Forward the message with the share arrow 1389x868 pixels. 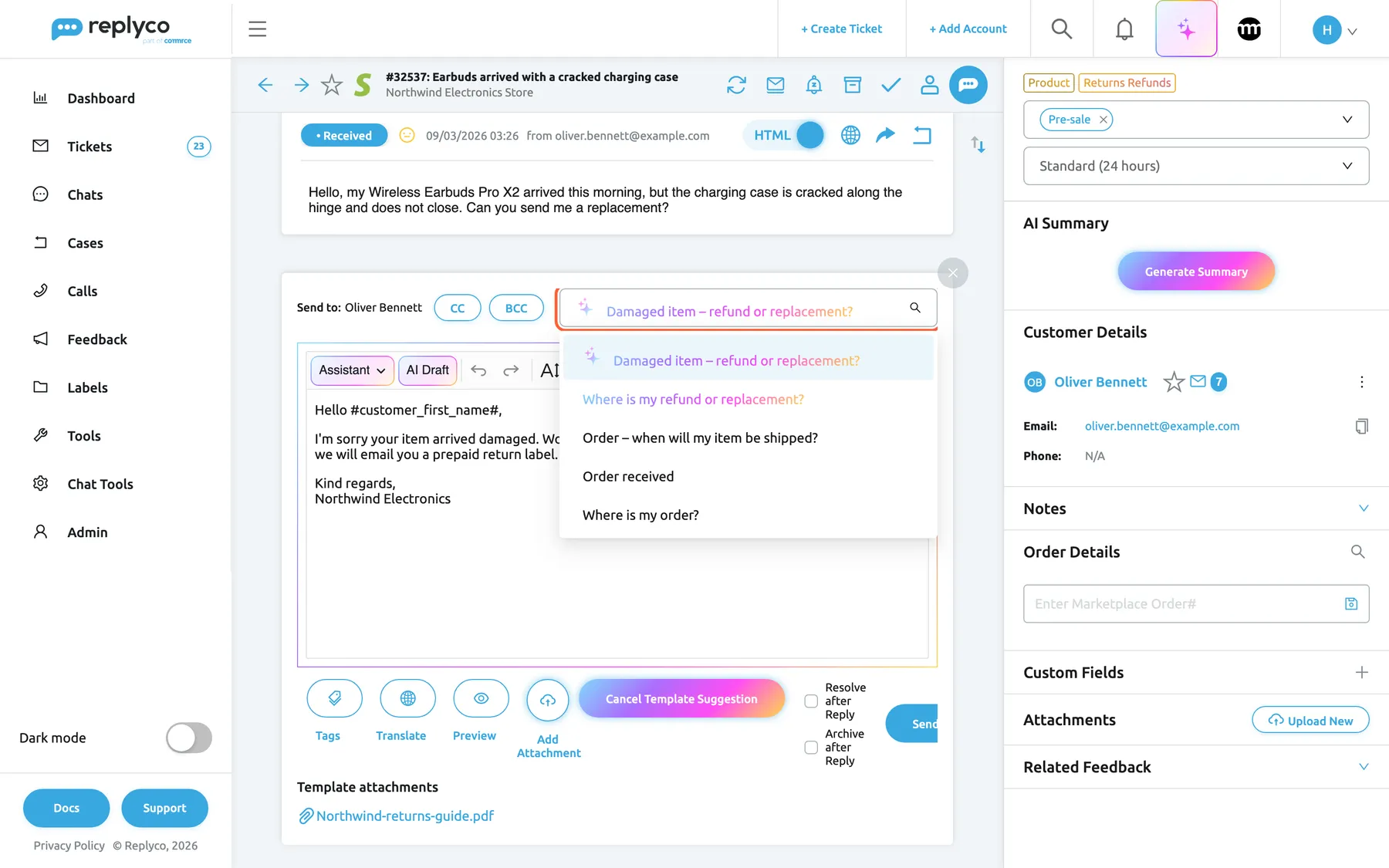click(886, 136)
